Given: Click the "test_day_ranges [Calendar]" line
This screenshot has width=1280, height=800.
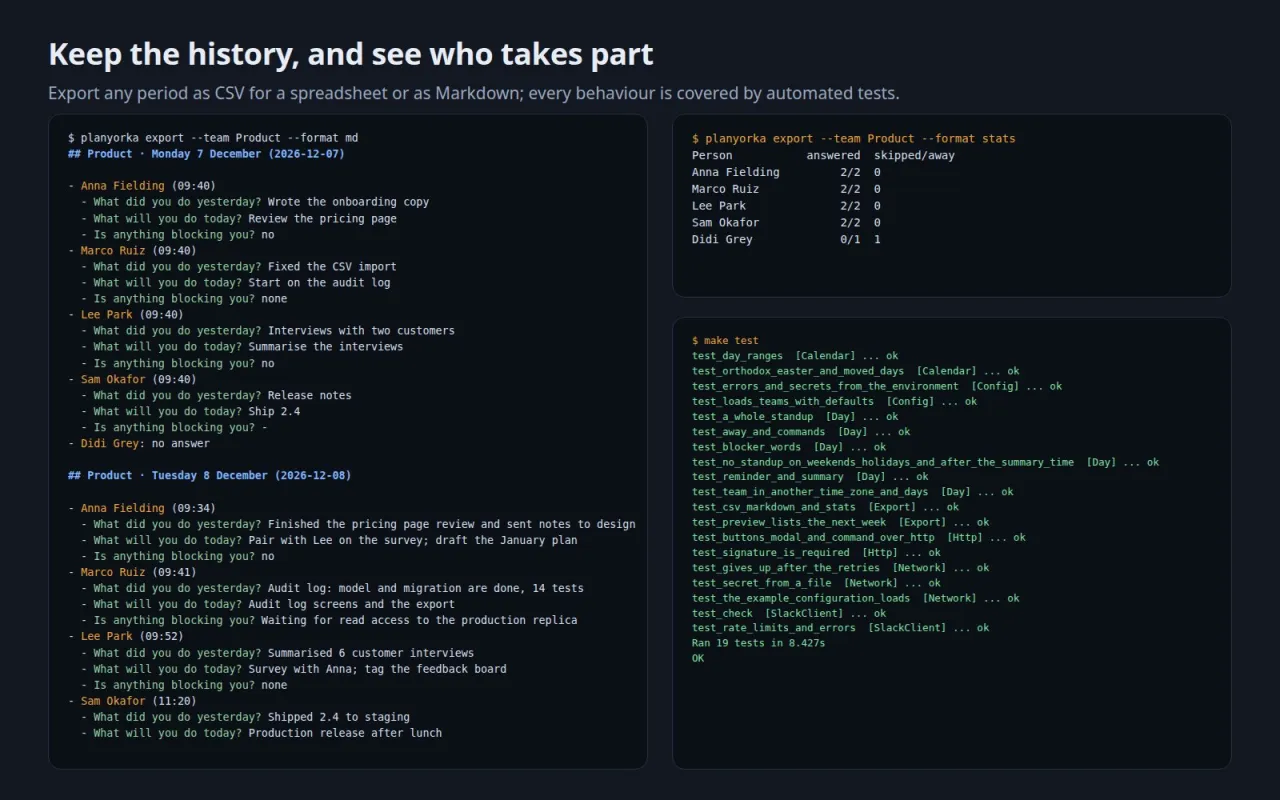Looking at the screenshot, I should pyautogui.click(x=795, y=356).
